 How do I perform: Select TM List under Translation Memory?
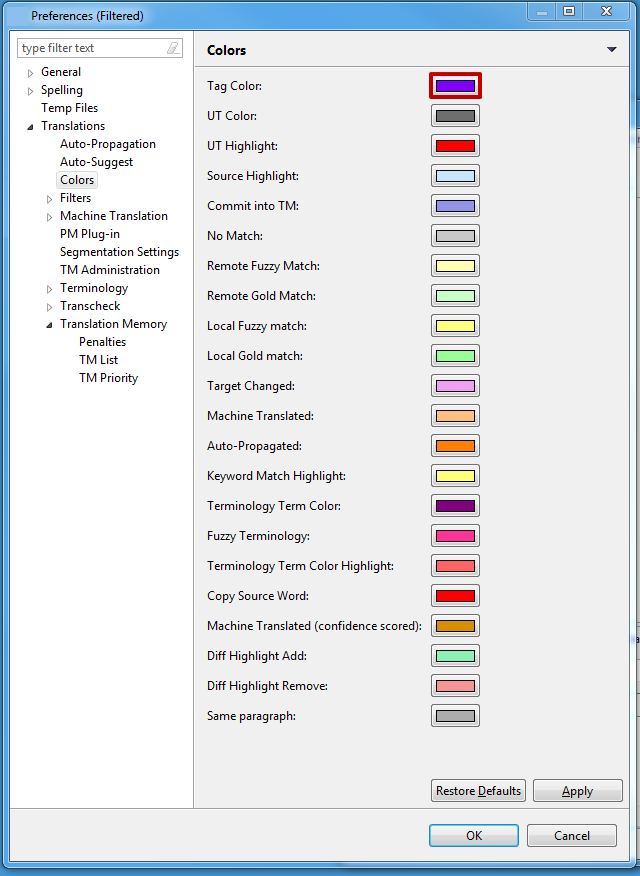pos(98,360)
